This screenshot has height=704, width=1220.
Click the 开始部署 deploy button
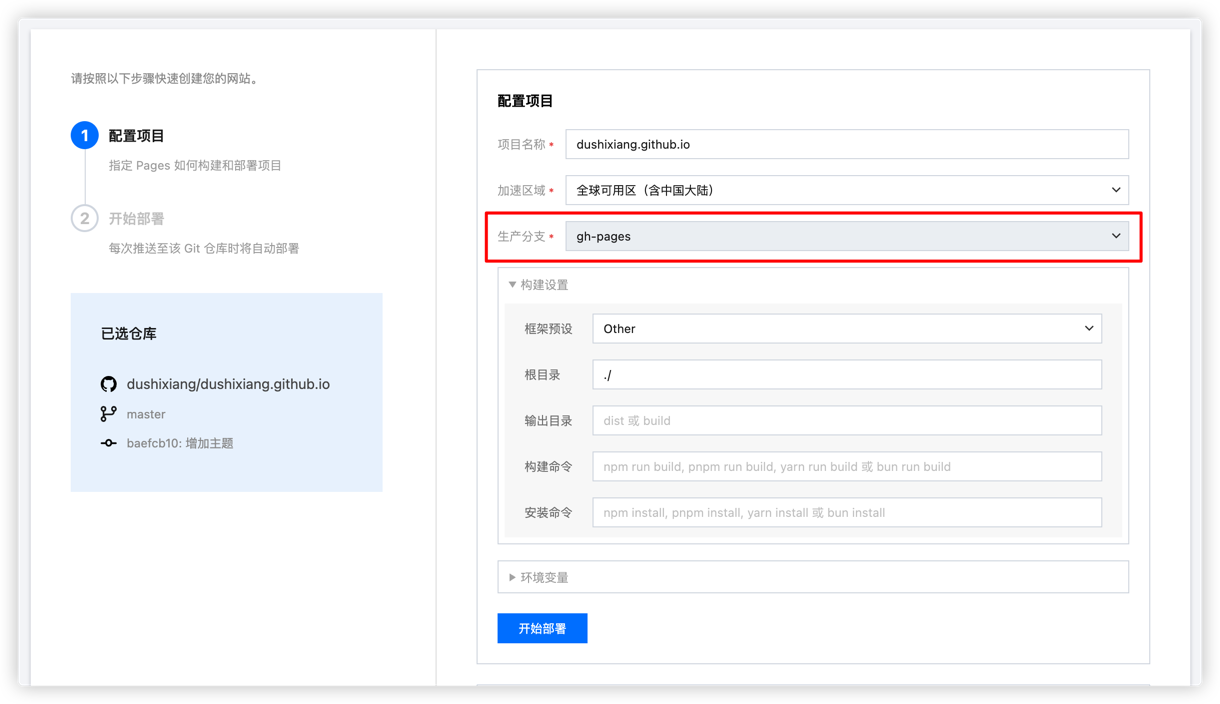tap(542, 628)
